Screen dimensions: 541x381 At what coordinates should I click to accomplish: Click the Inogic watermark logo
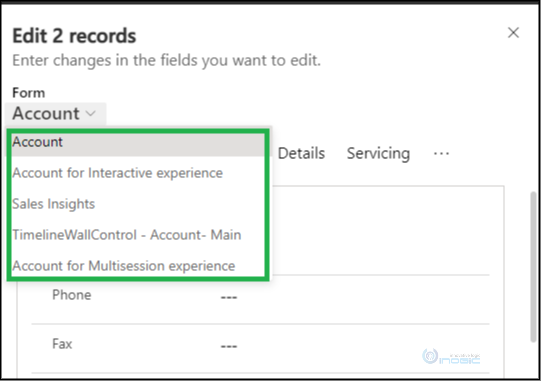click(x=451, y=357)
